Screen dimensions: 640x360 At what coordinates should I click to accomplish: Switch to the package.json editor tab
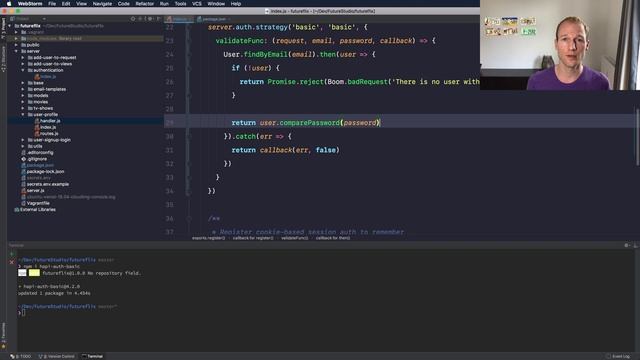pos(214,19)
